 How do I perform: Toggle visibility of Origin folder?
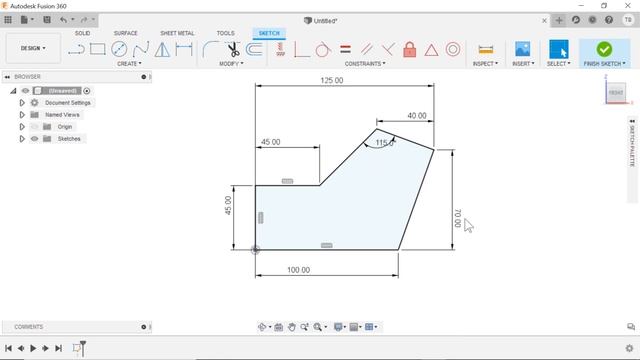34,127
